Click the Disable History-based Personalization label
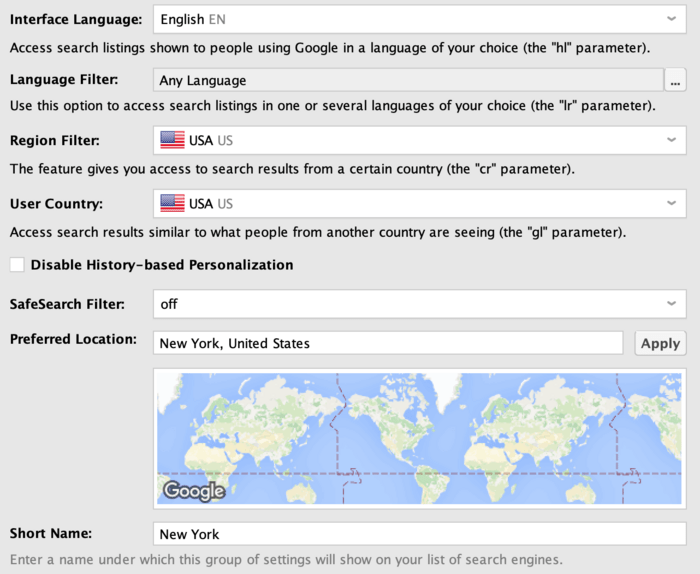 [162, 265]
